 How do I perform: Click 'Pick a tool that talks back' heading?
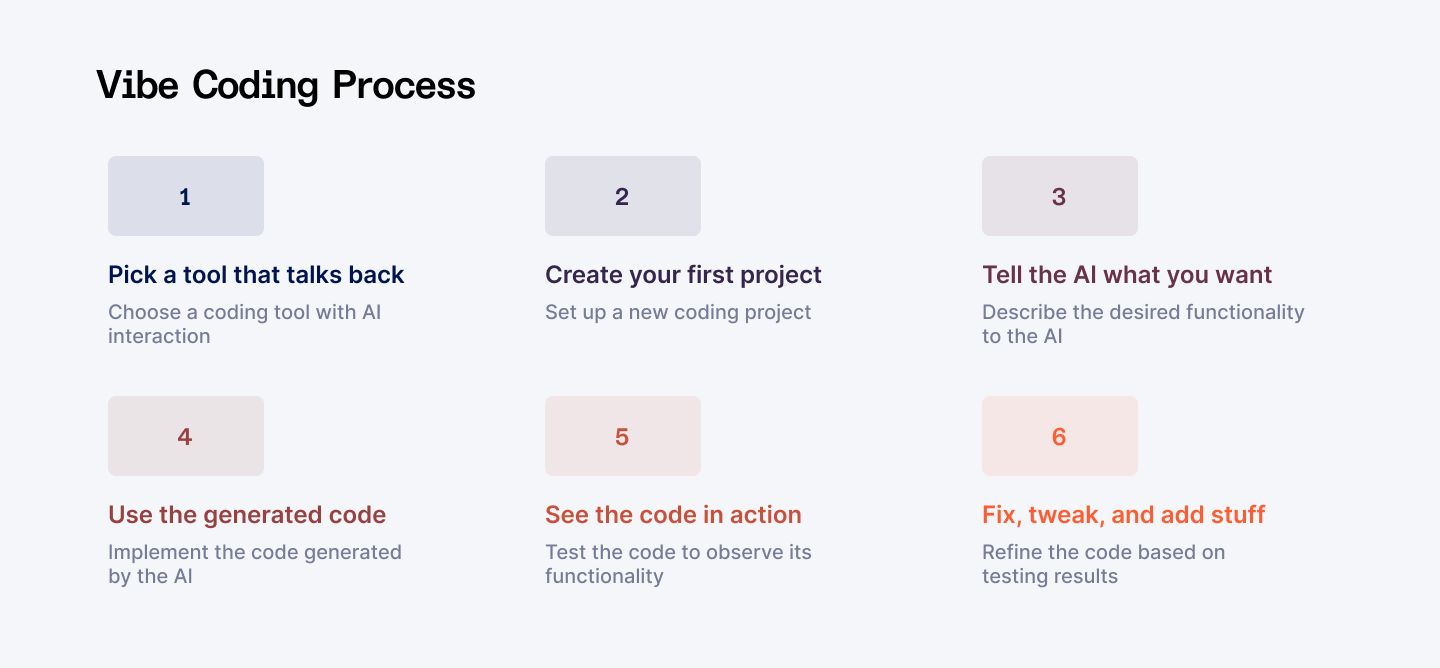click(256, 275)
